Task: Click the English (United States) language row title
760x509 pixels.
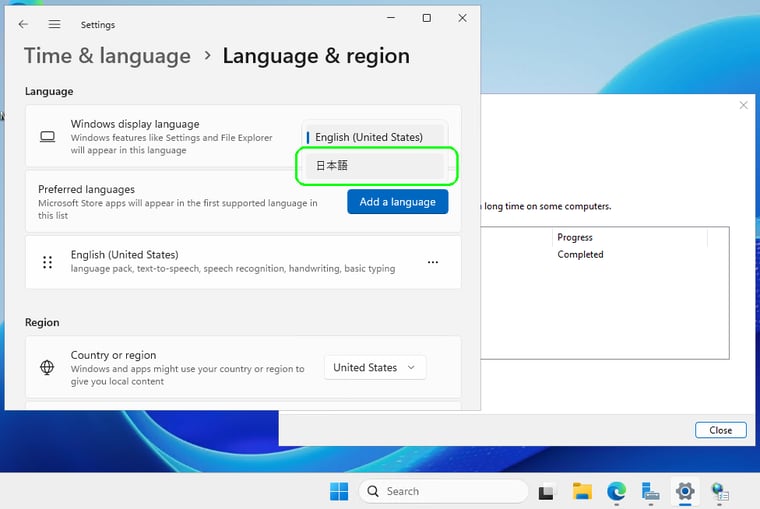Action: [125, 254]
